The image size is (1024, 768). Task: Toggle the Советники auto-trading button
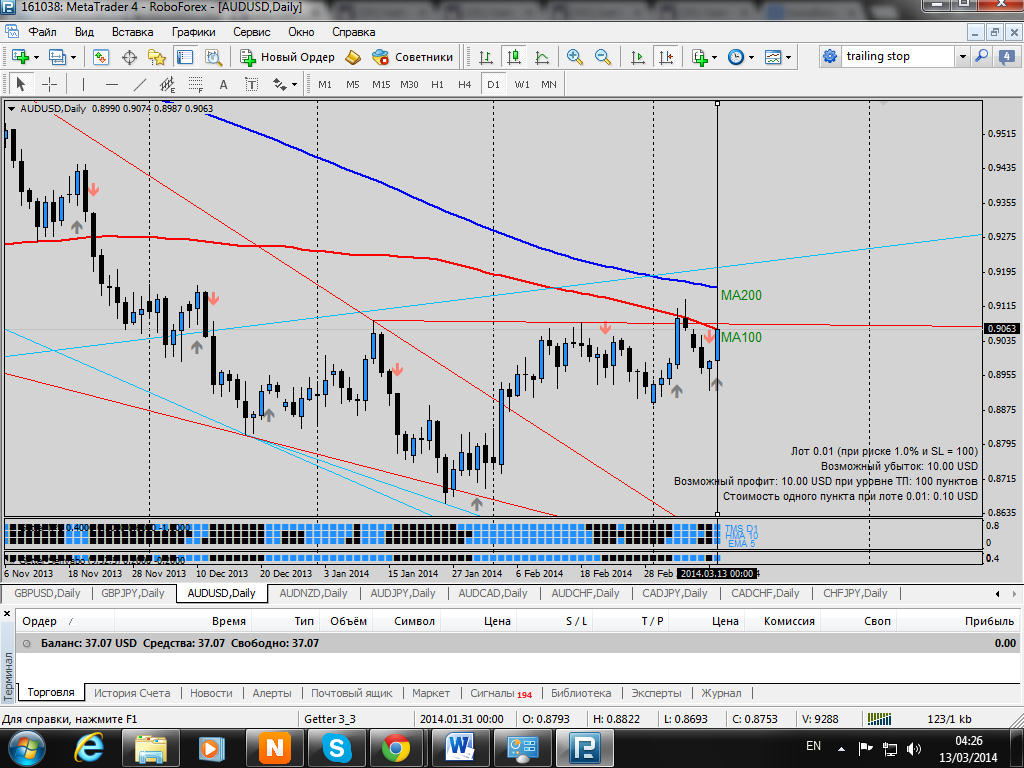[x=412, y=57]
